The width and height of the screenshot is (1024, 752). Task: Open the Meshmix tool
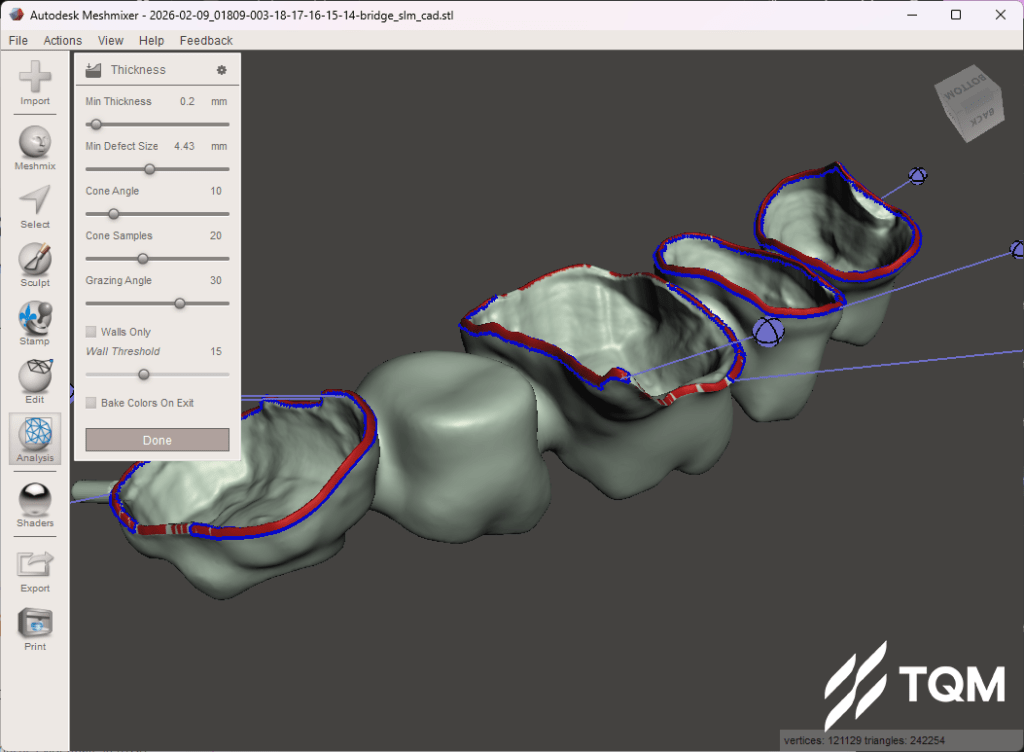click(x=35, y=143)
